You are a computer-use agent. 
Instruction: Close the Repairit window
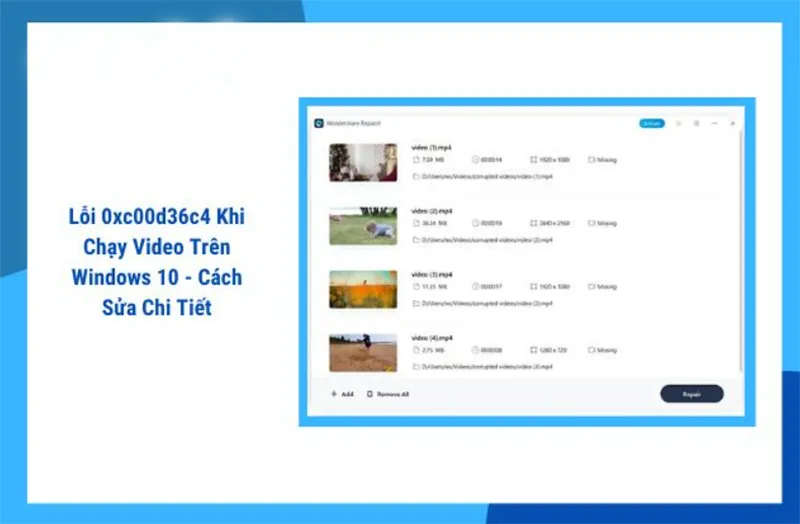(x=733, y=123)
